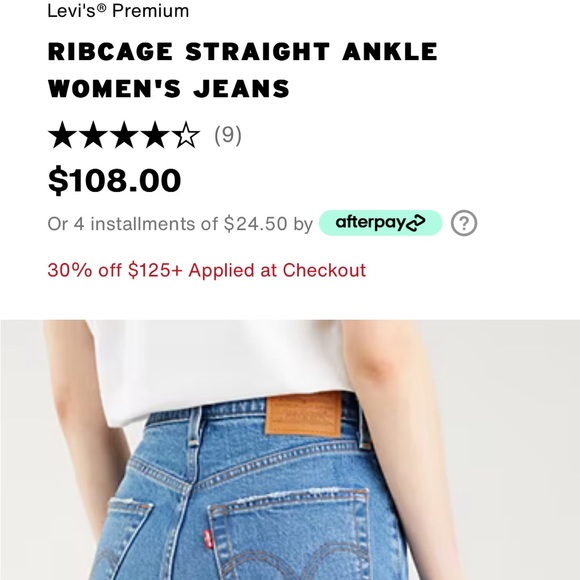
Task: Select the Ribcage Straight Ankle product title
Action: pos(243,70)
